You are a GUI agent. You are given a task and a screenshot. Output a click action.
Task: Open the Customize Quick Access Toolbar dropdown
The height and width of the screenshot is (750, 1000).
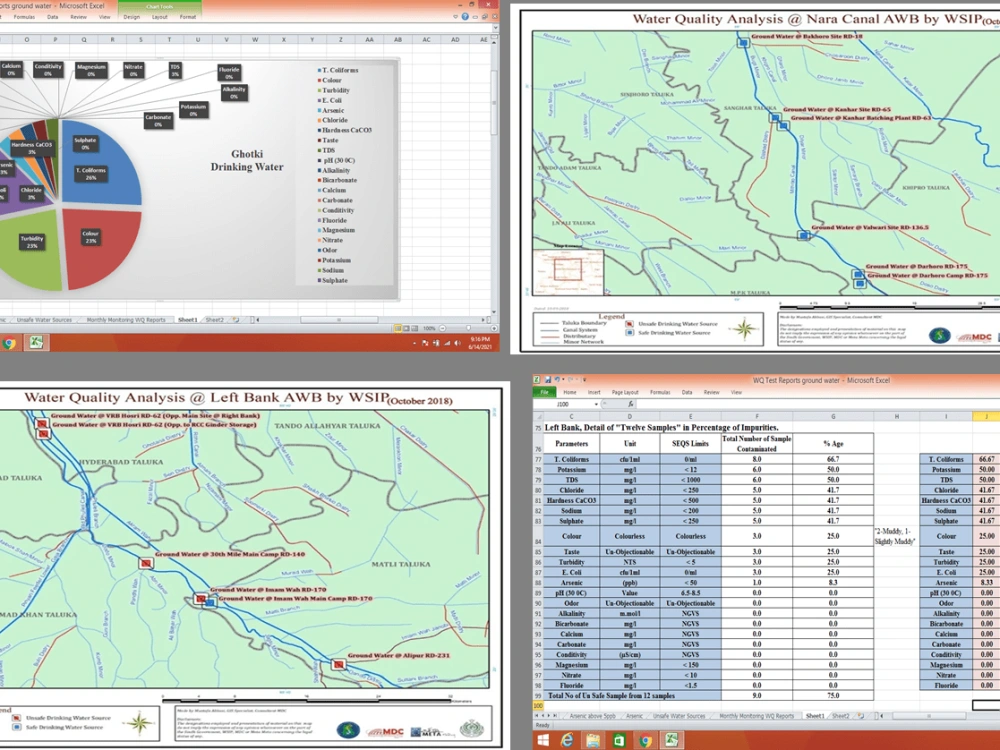[584, 380]
